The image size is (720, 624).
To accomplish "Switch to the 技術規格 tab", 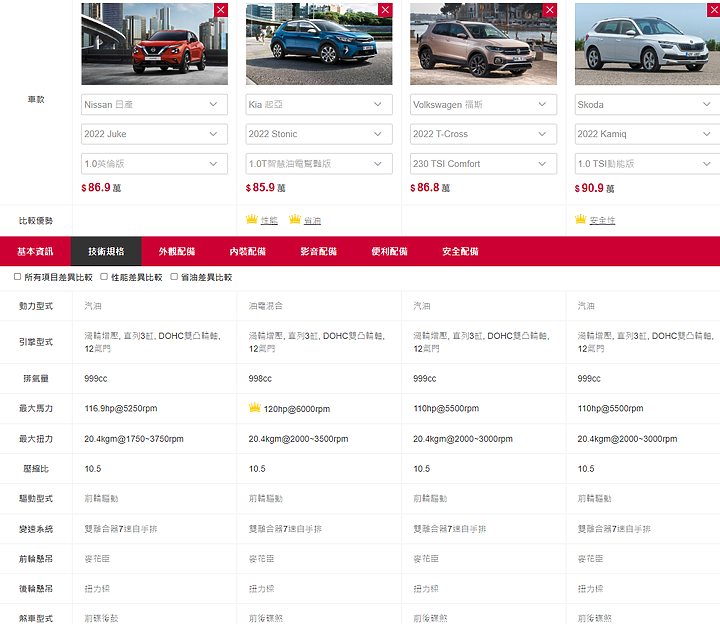I will point(106,251).
